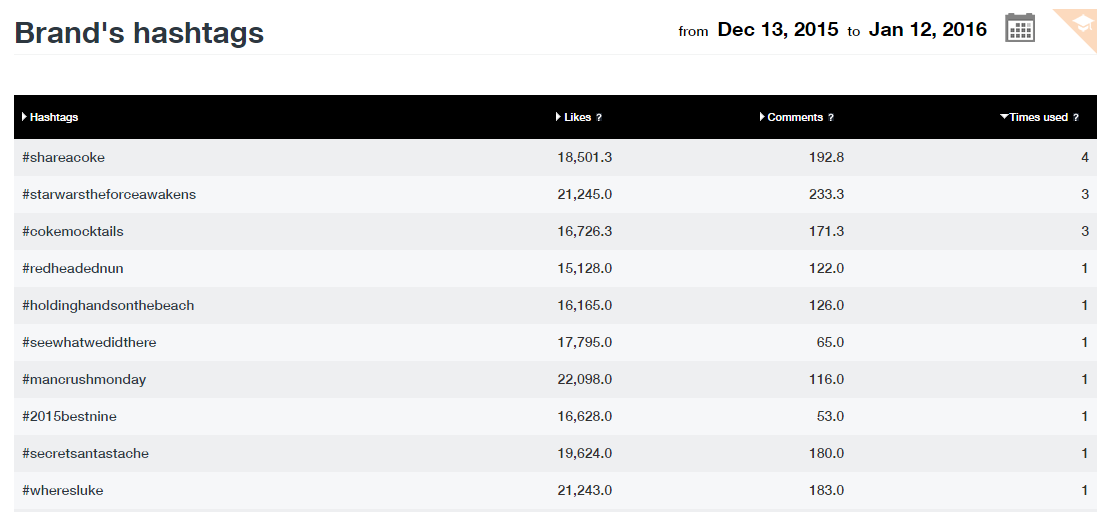Select the #secretsantastache hashtag
The width and height of the screenshot is (1104, 512).
click(85, 454)
